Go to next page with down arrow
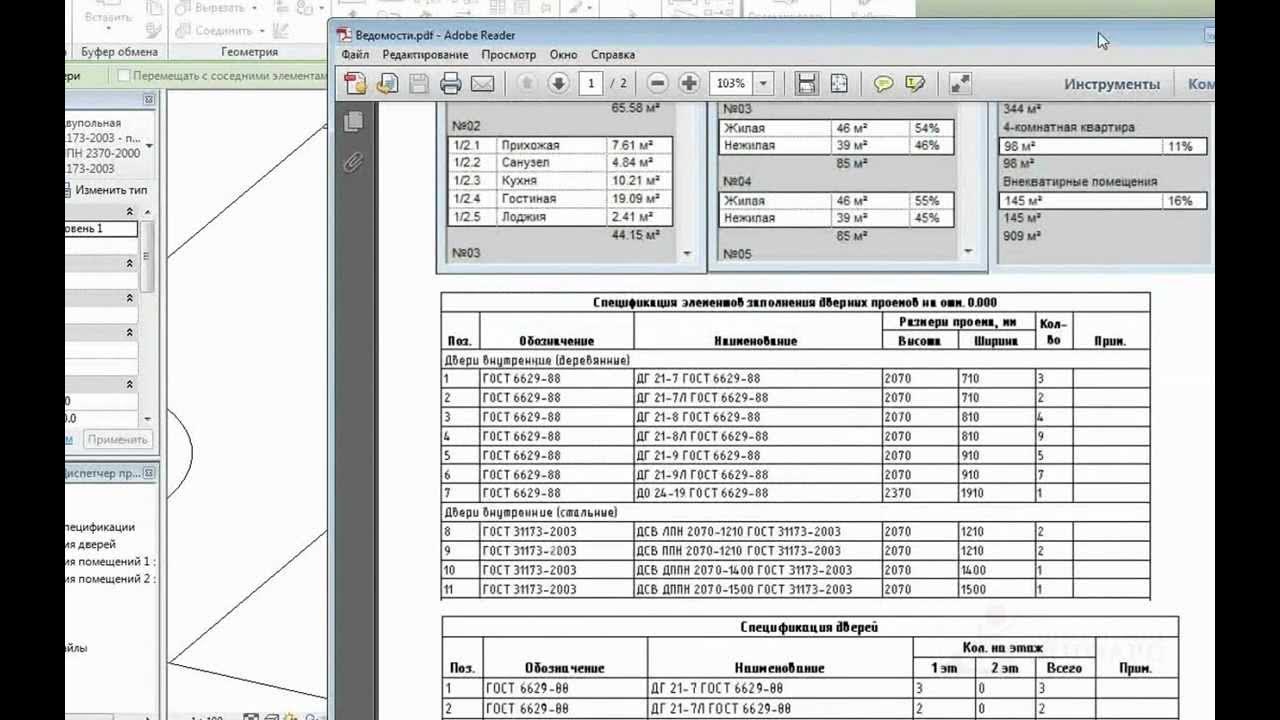Image resolution: width=1280 pixels, height=720 pixels. tap(559, 83)
